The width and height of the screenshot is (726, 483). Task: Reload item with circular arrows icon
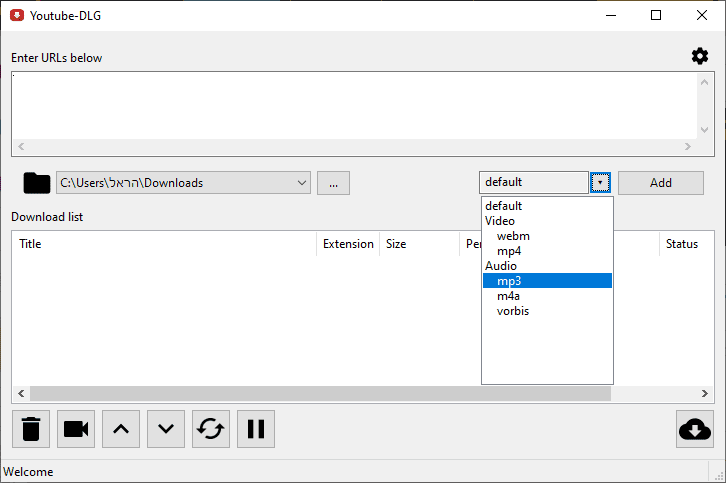211,429
